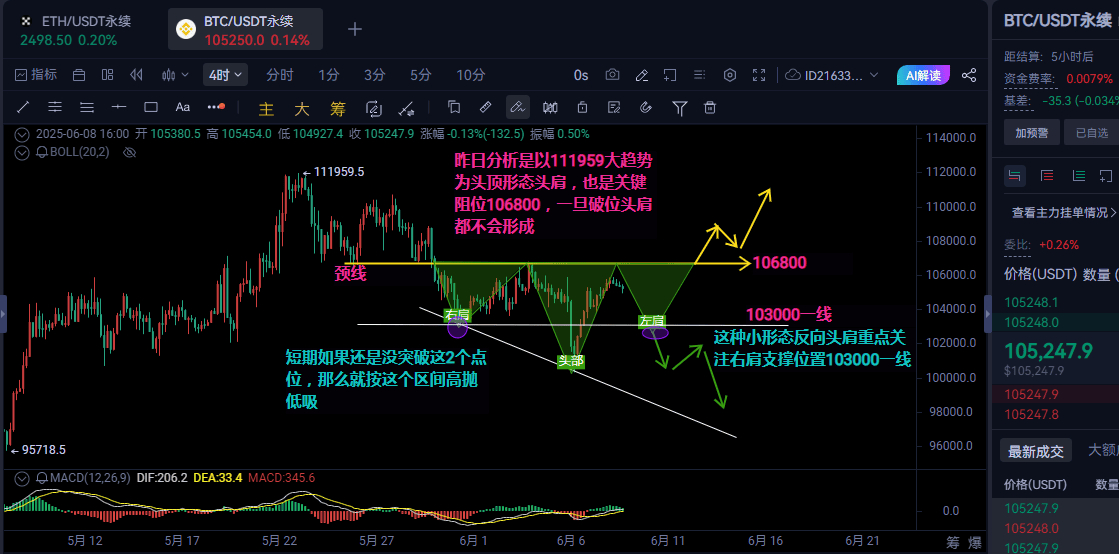Add a new chart tab with plus
The width and height of the screenshot is (1119, 554).
coord(354,29)
